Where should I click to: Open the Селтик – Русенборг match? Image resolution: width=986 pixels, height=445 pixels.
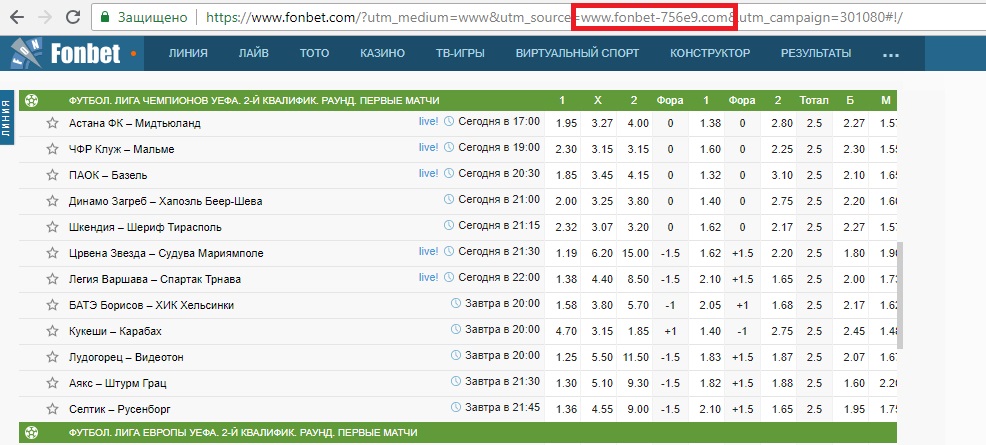[x=120, y=410]
